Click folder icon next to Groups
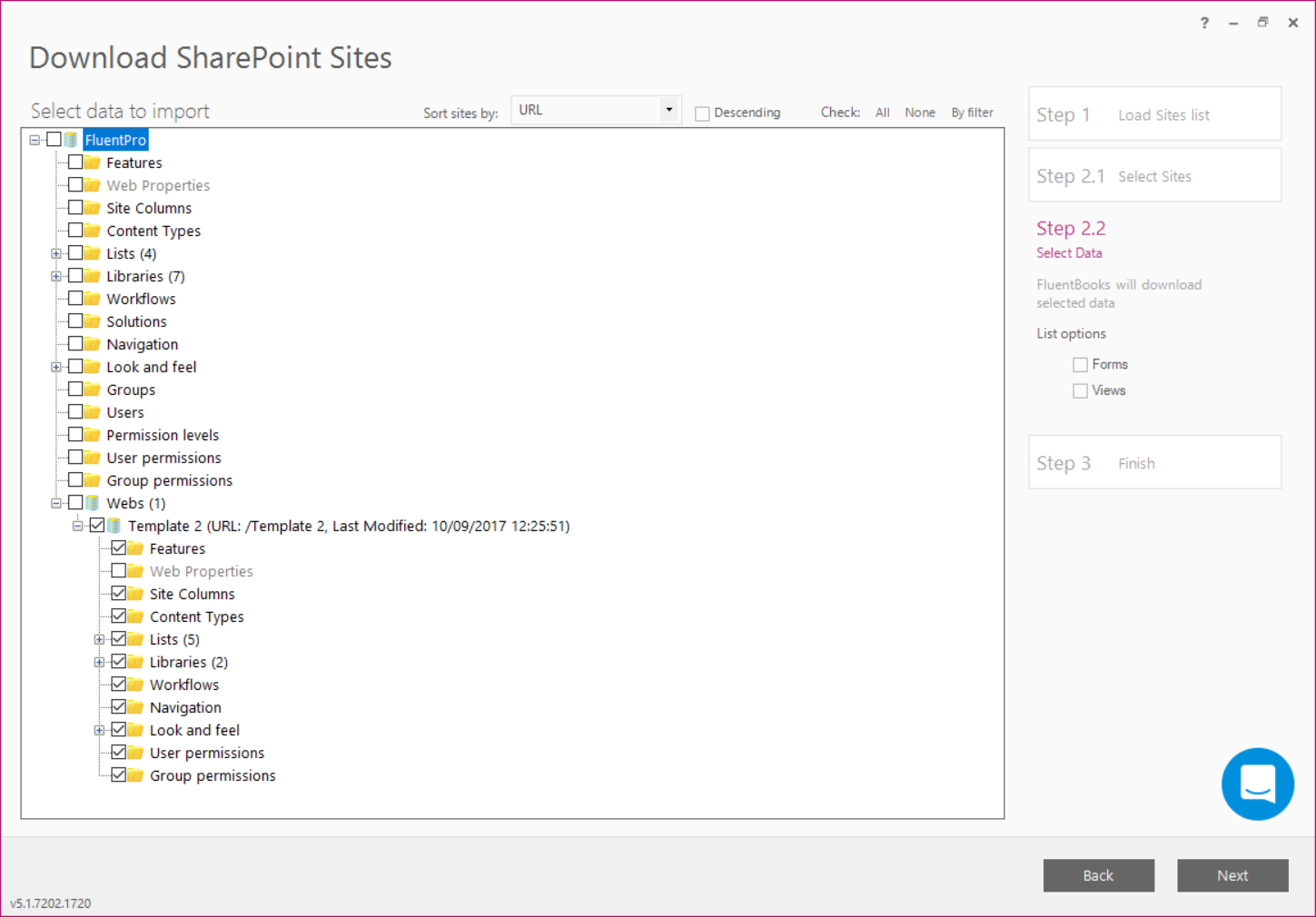Viewport: 1316px width, 917px height. tap(93, 389)
